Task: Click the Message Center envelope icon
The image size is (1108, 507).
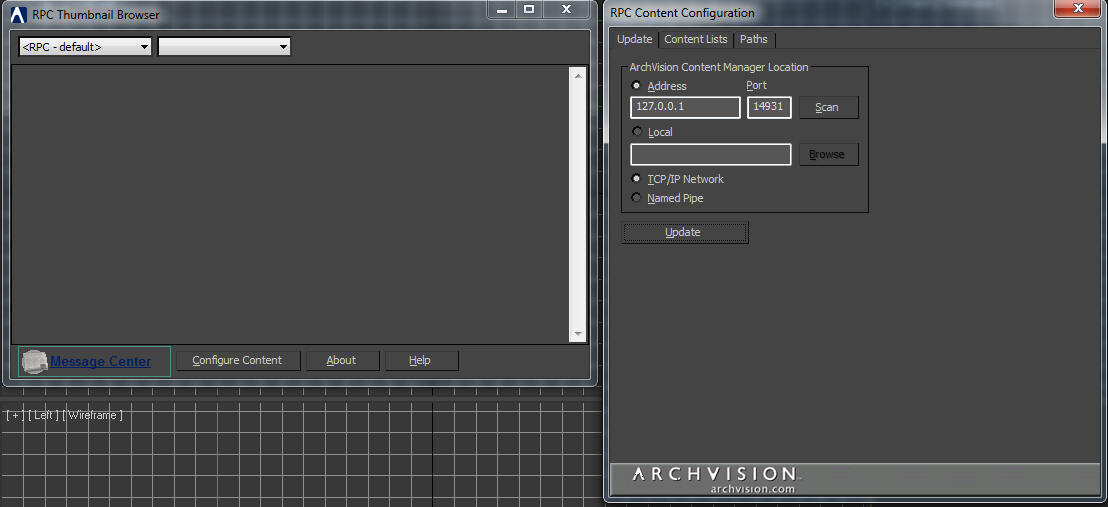Action: 35,361
